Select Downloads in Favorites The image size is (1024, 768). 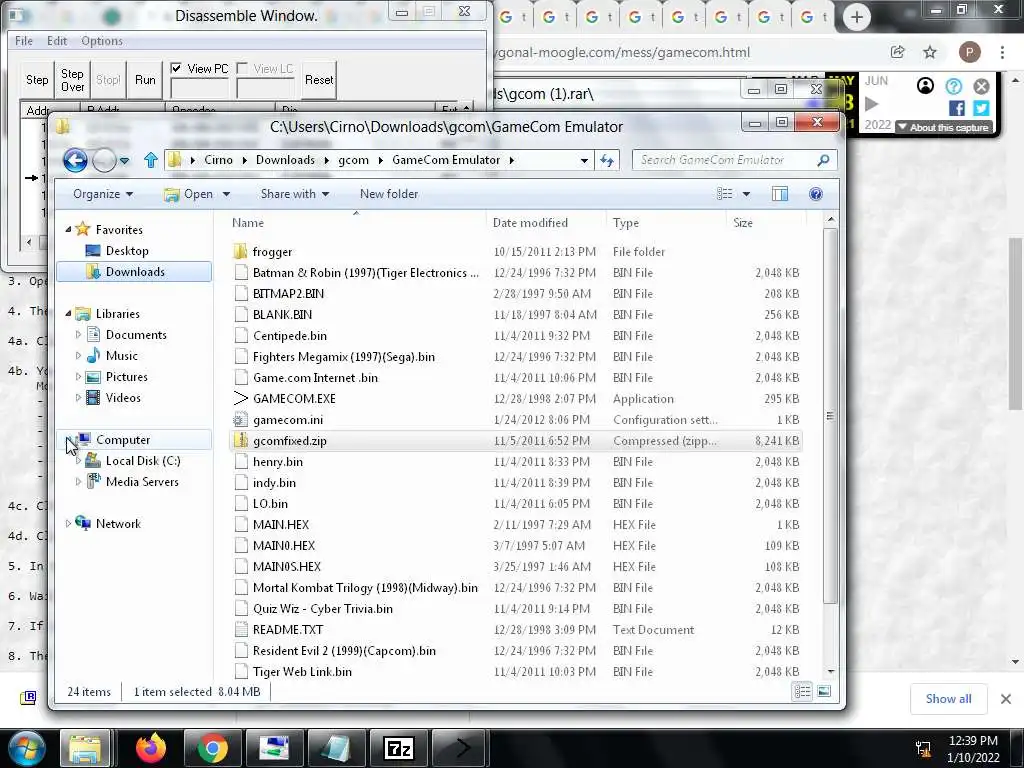pos(135,272)
